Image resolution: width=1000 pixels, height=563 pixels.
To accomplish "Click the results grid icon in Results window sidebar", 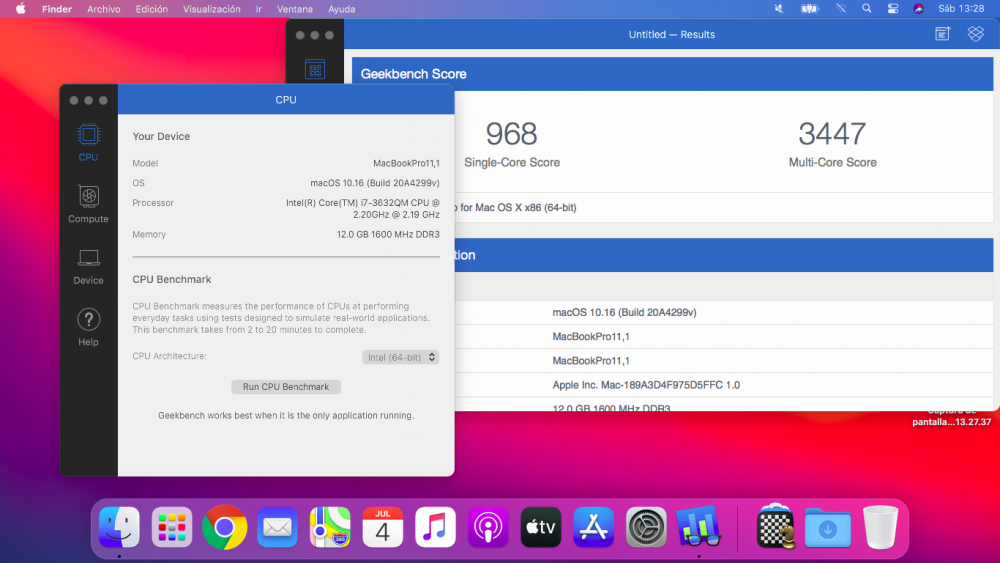I will pyautogui.click(x=315, y=69).
